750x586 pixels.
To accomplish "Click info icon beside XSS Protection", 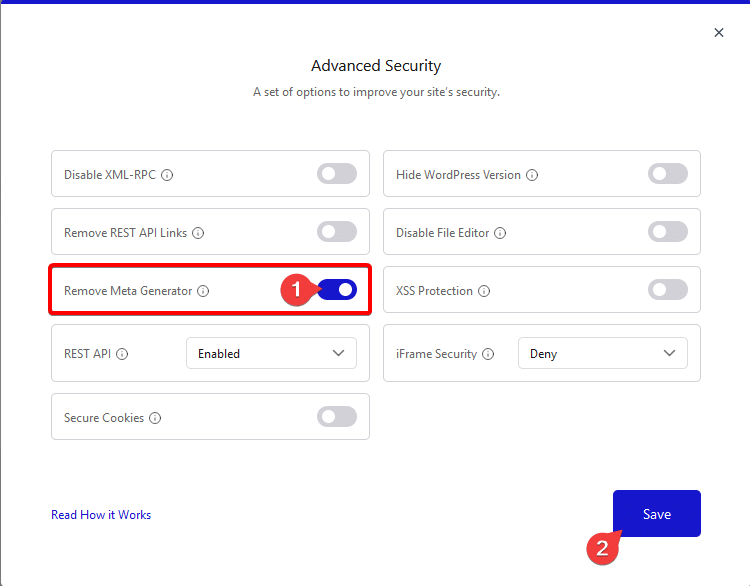I will tap(484, 291).
